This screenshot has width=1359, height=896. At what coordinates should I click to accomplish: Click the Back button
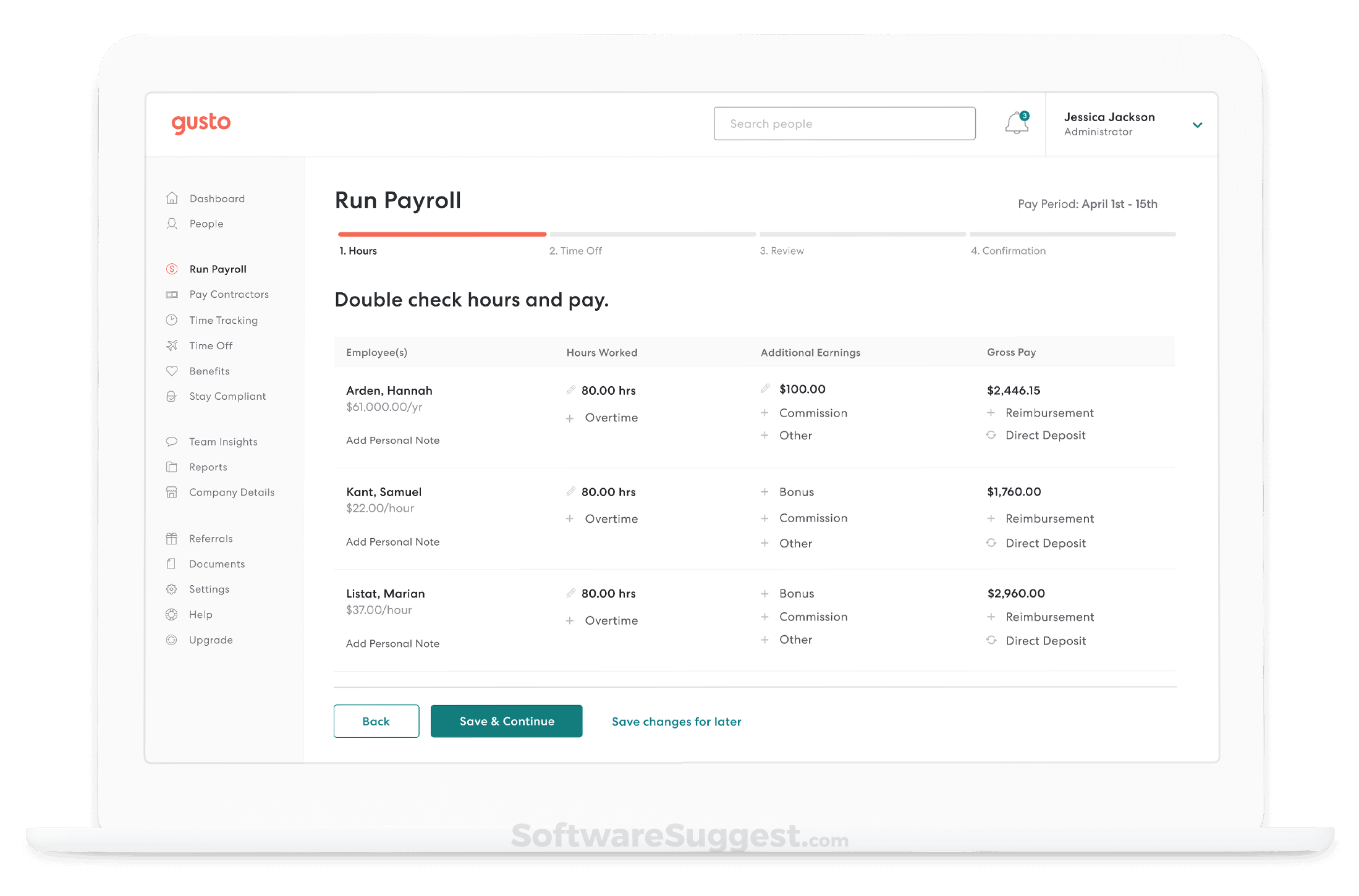(376, 721)
